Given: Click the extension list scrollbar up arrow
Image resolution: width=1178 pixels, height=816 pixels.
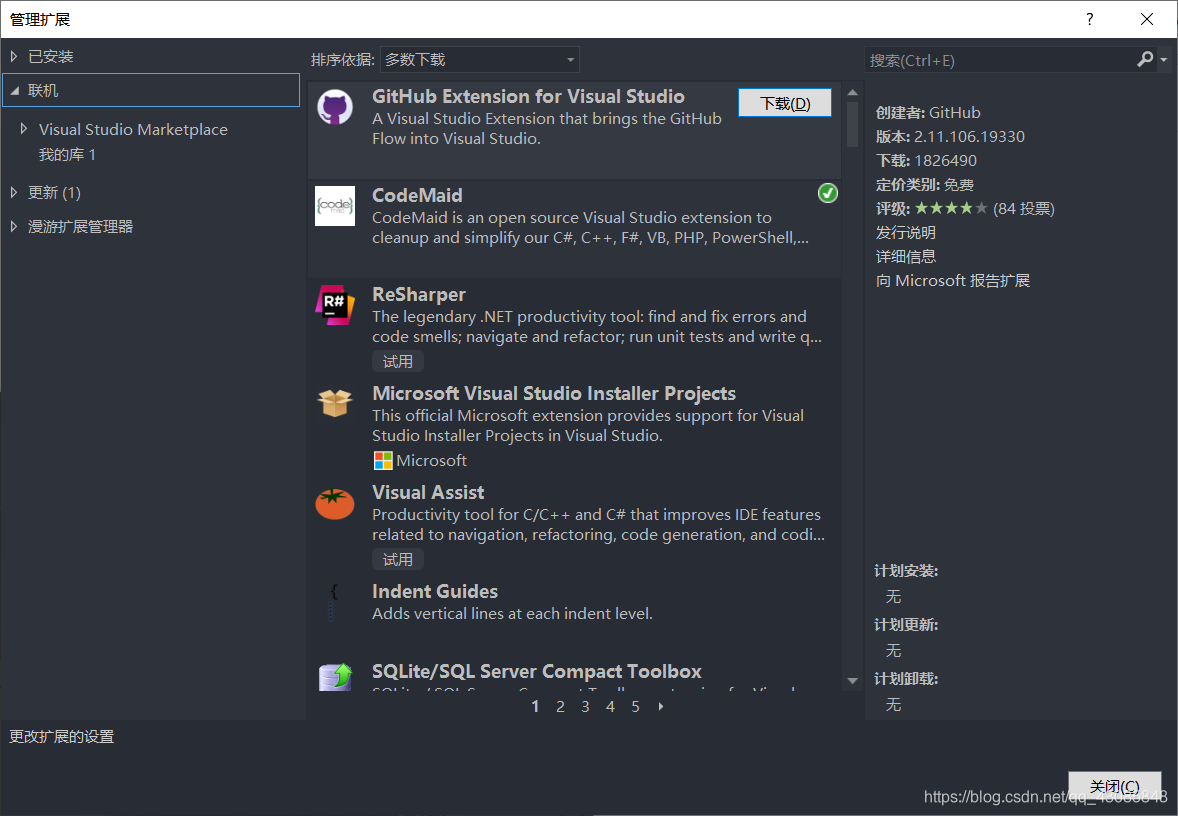Looking at the screenshot, I should pos(852,92).
